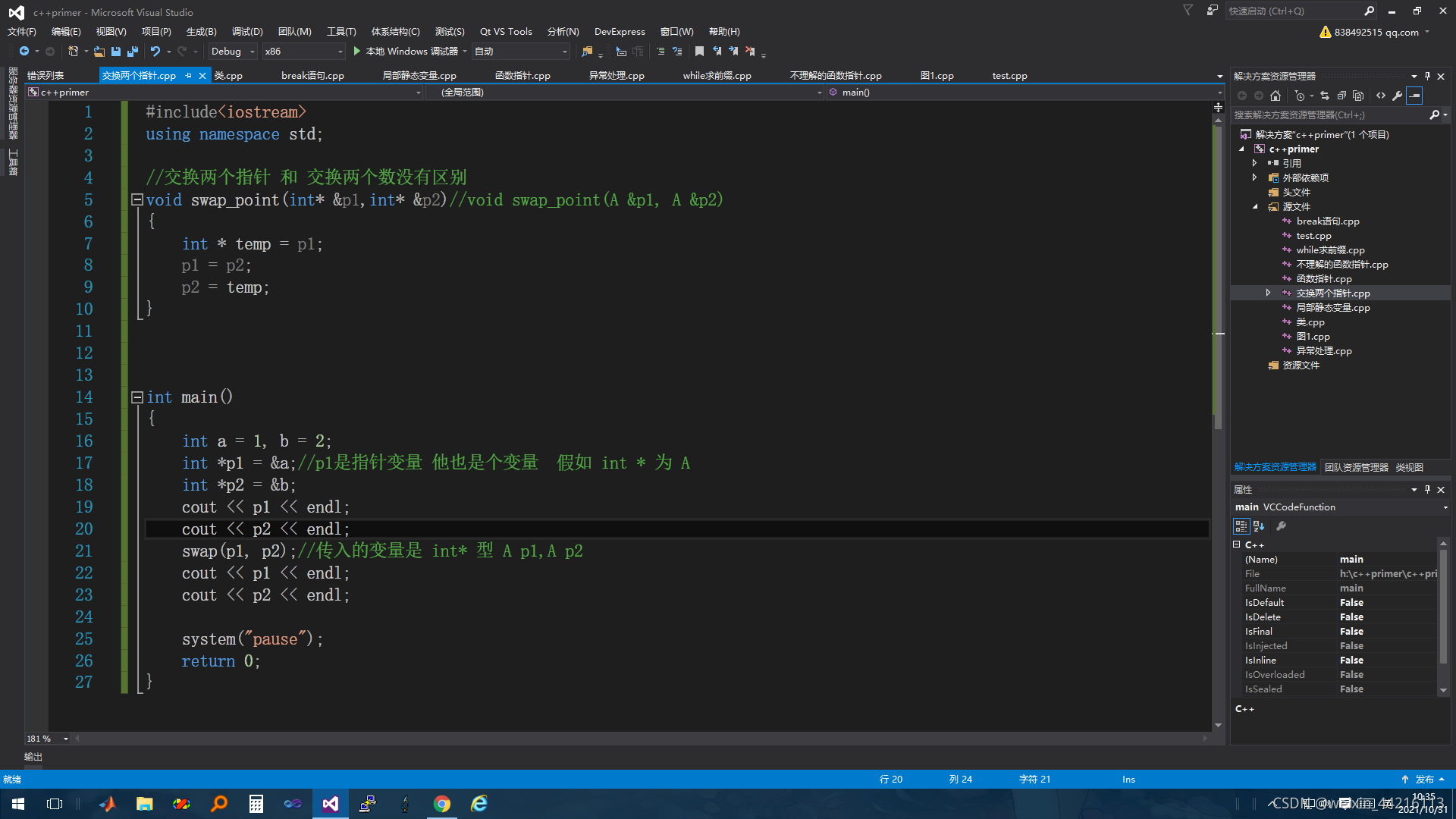
Task: Click the New Project toolbar icon
Action: (x=74, y=51)
